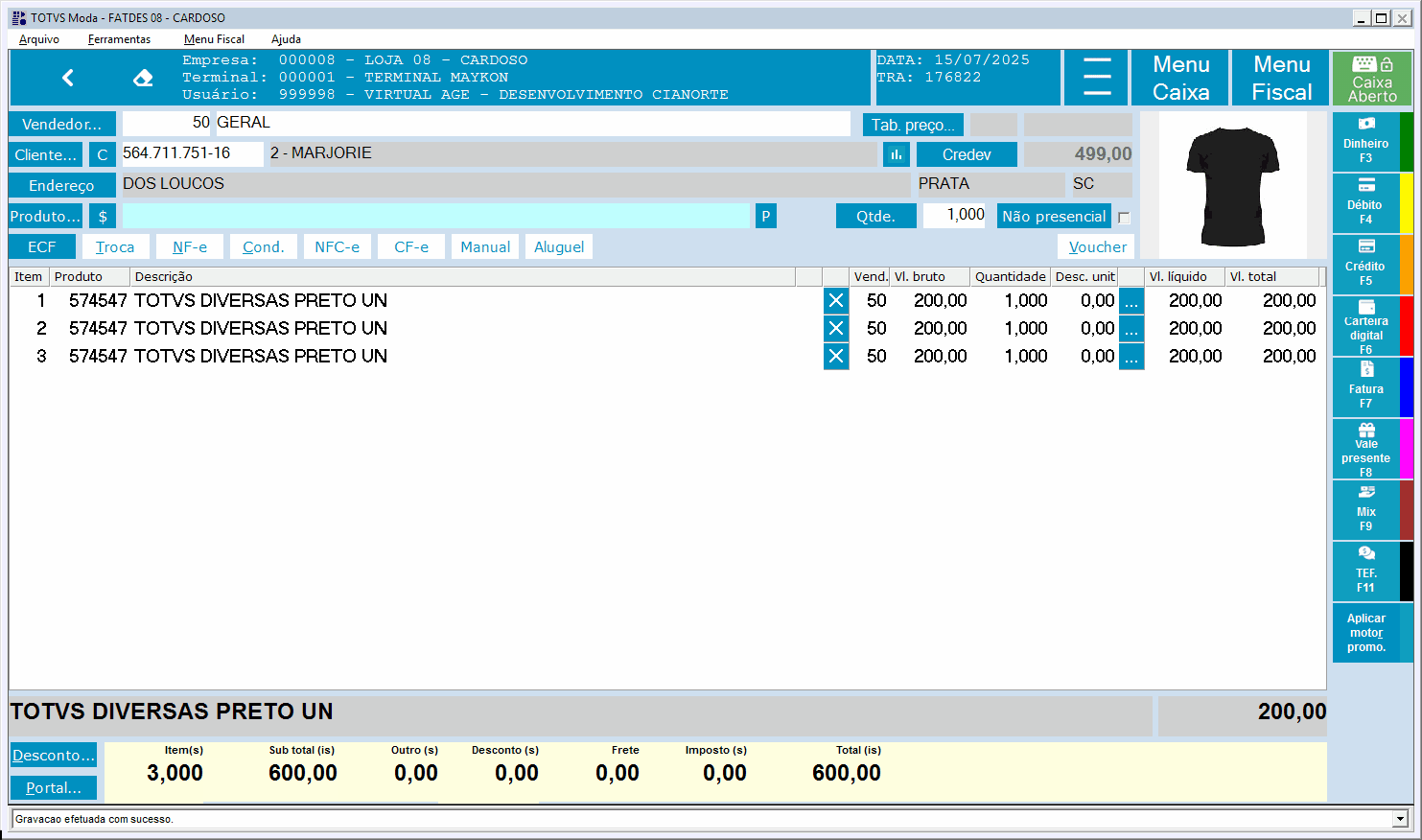
Task: Open the Desconto... button
Action: [x=54, y=755]
